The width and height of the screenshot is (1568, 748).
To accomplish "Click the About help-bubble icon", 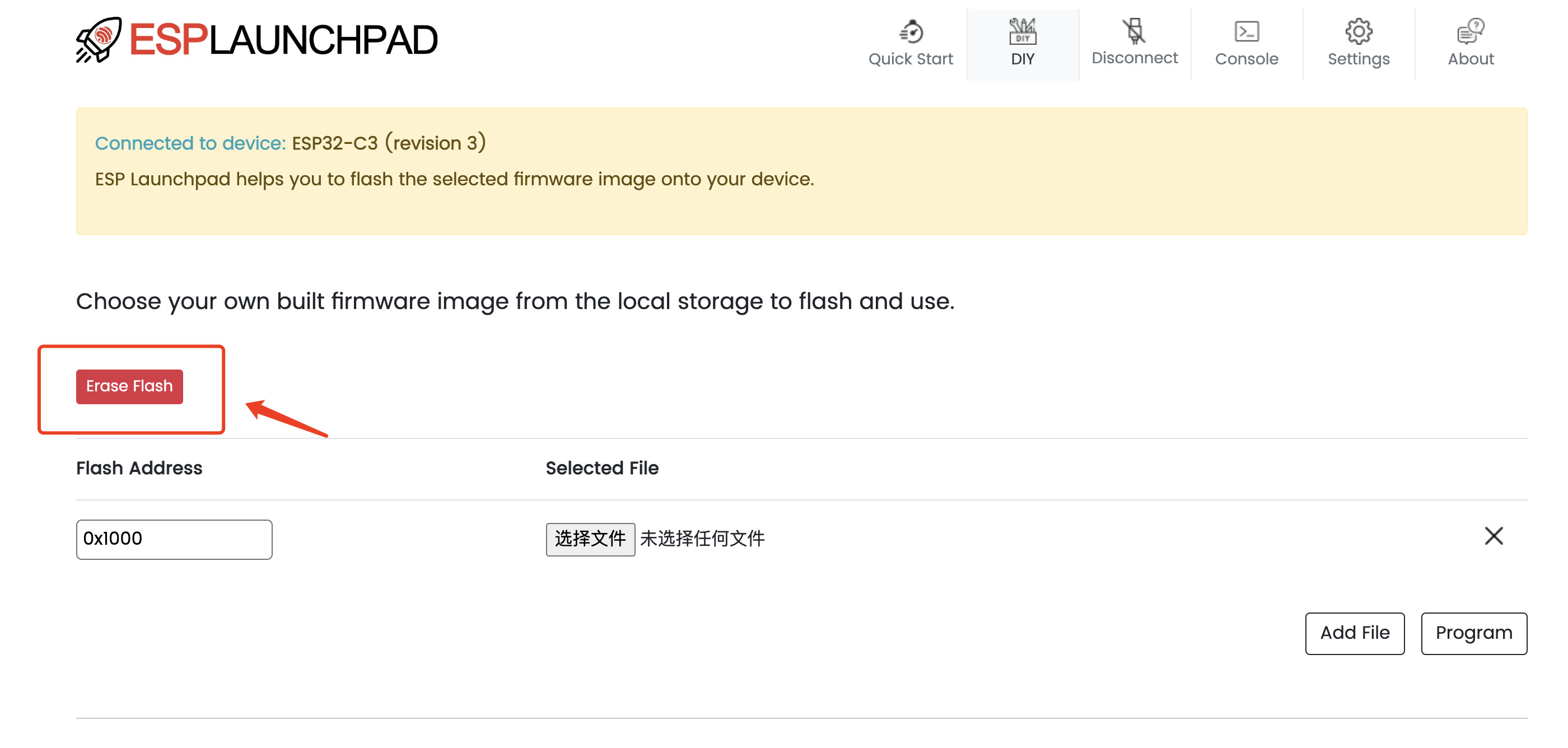I will (1470, 32).
